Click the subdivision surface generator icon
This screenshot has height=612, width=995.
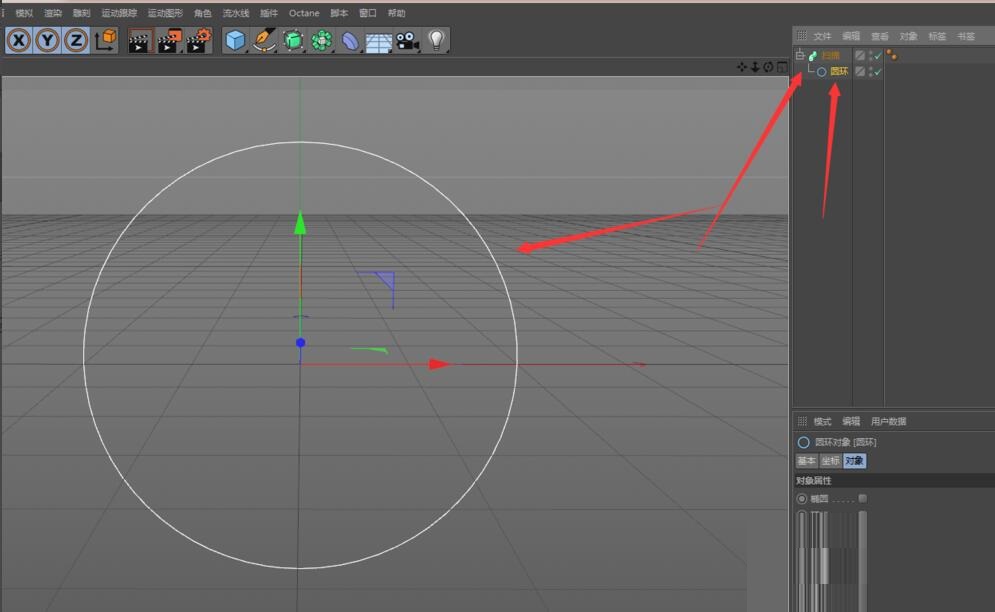click(292, 40)
